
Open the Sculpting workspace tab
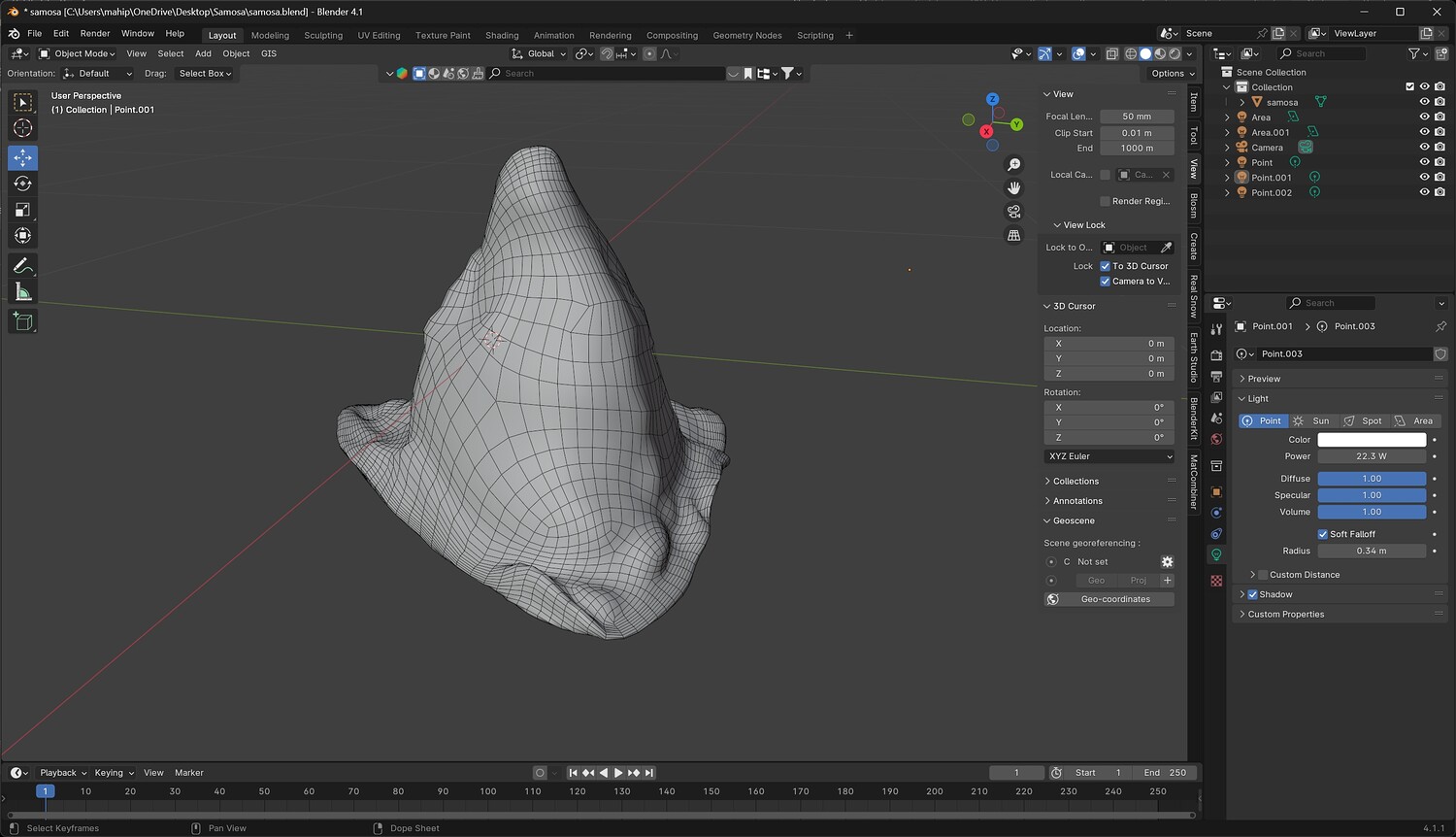[323, 35]
